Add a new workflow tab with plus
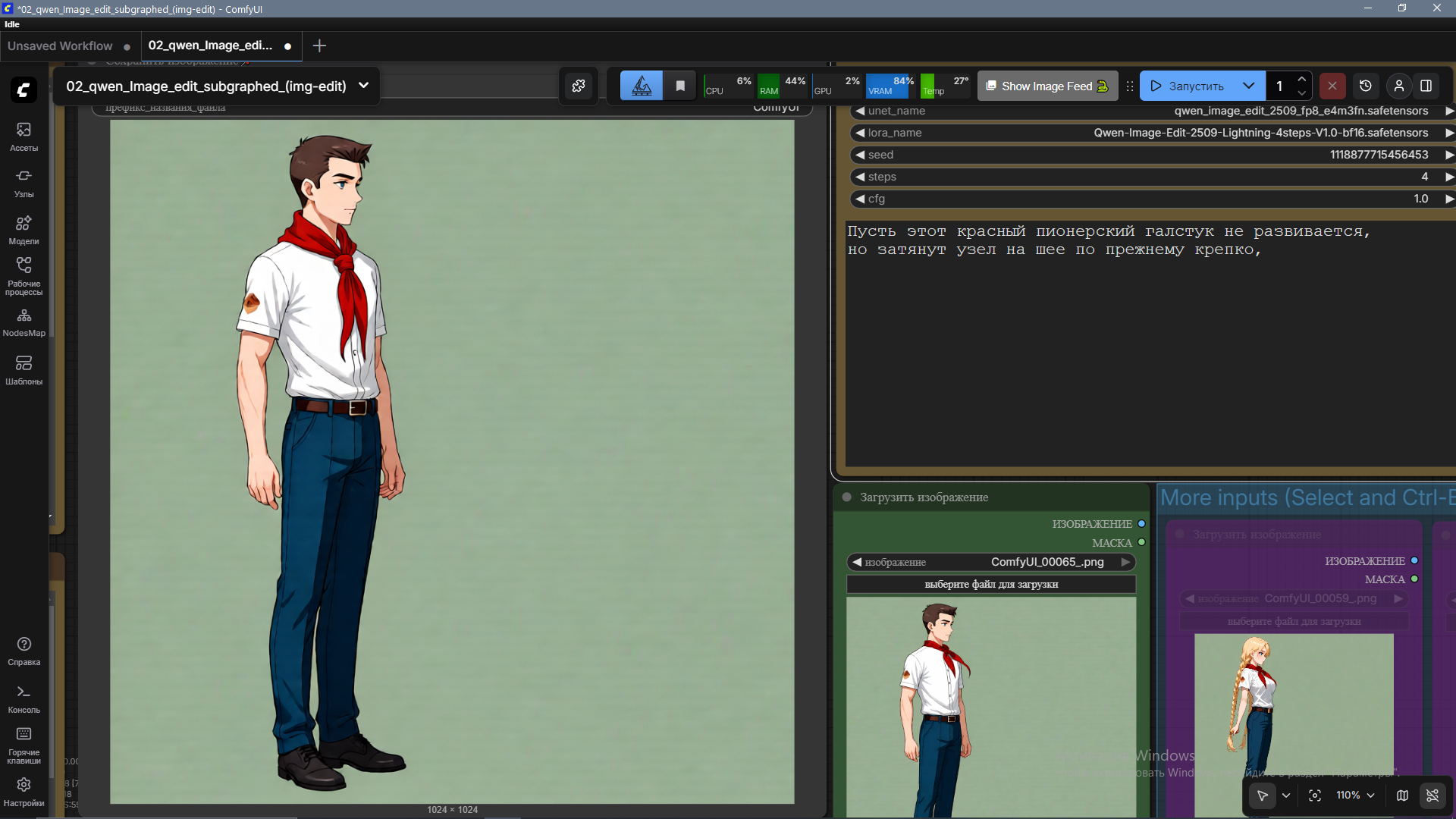Image resolution: width=1456 pixels, height=819 pixels. 319,45
